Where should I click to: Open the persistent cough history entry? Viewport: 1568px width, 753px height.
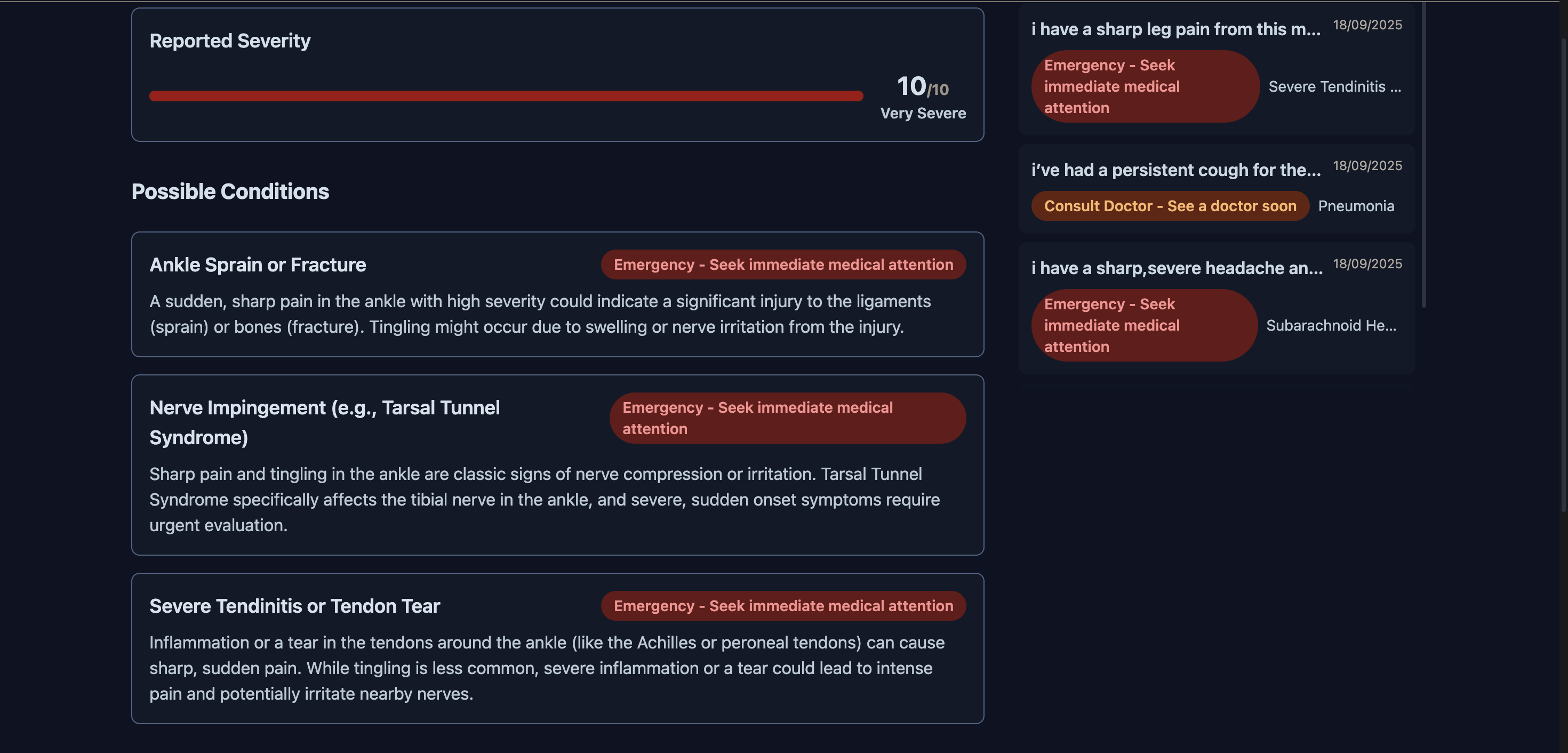(x=1175, y=170)
